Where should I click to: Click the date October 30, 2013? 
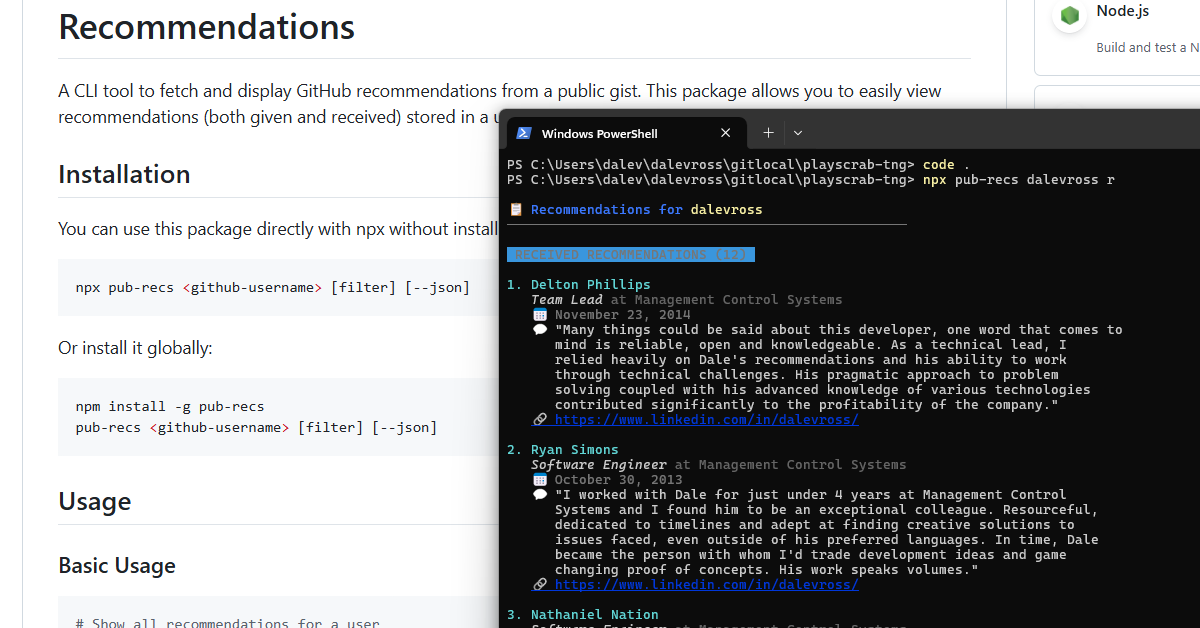tap(618, 480)
